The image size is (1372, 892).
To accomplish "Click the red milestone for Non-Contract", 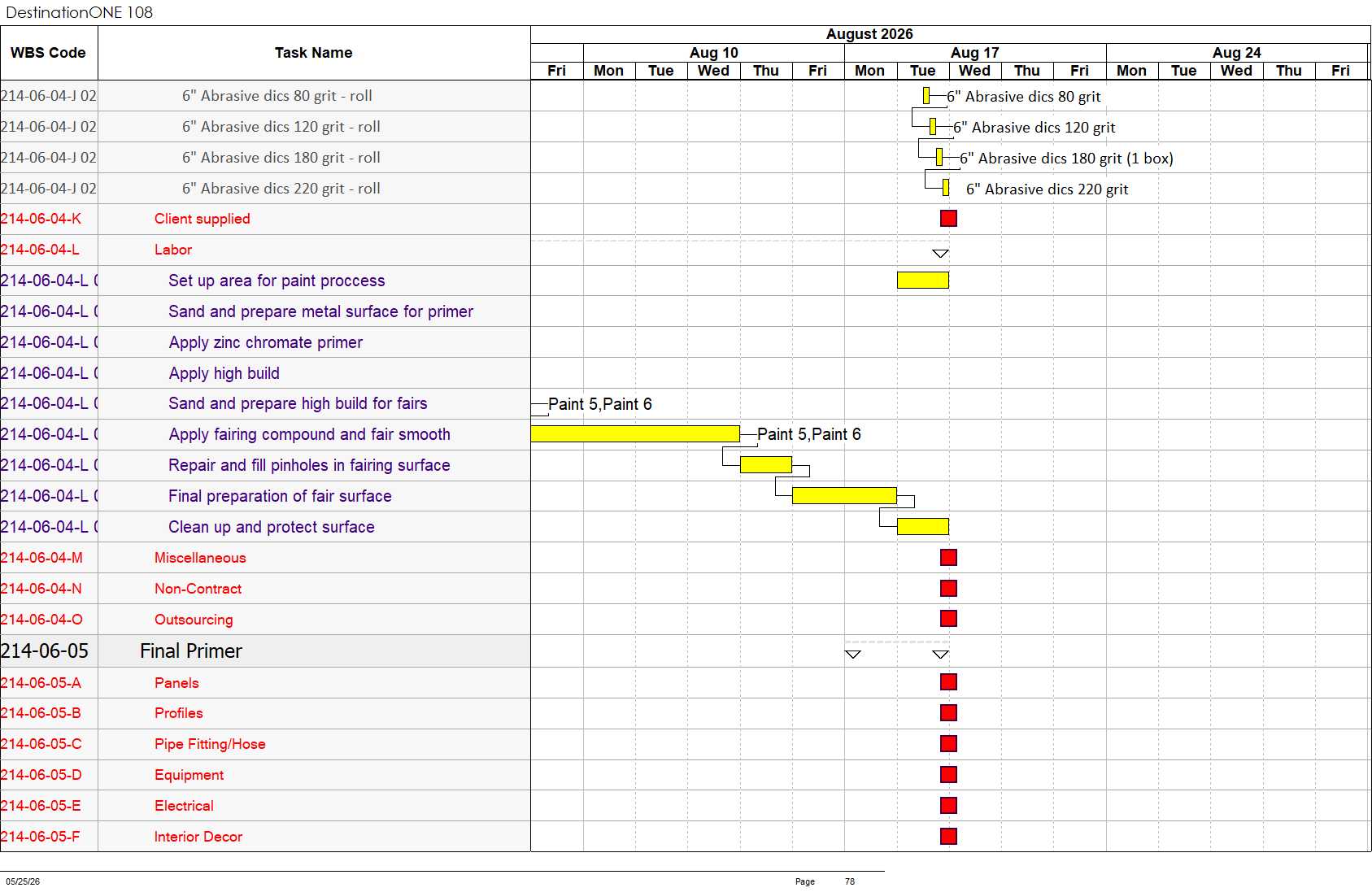I will pyautogui.click(x=948, y=588).
